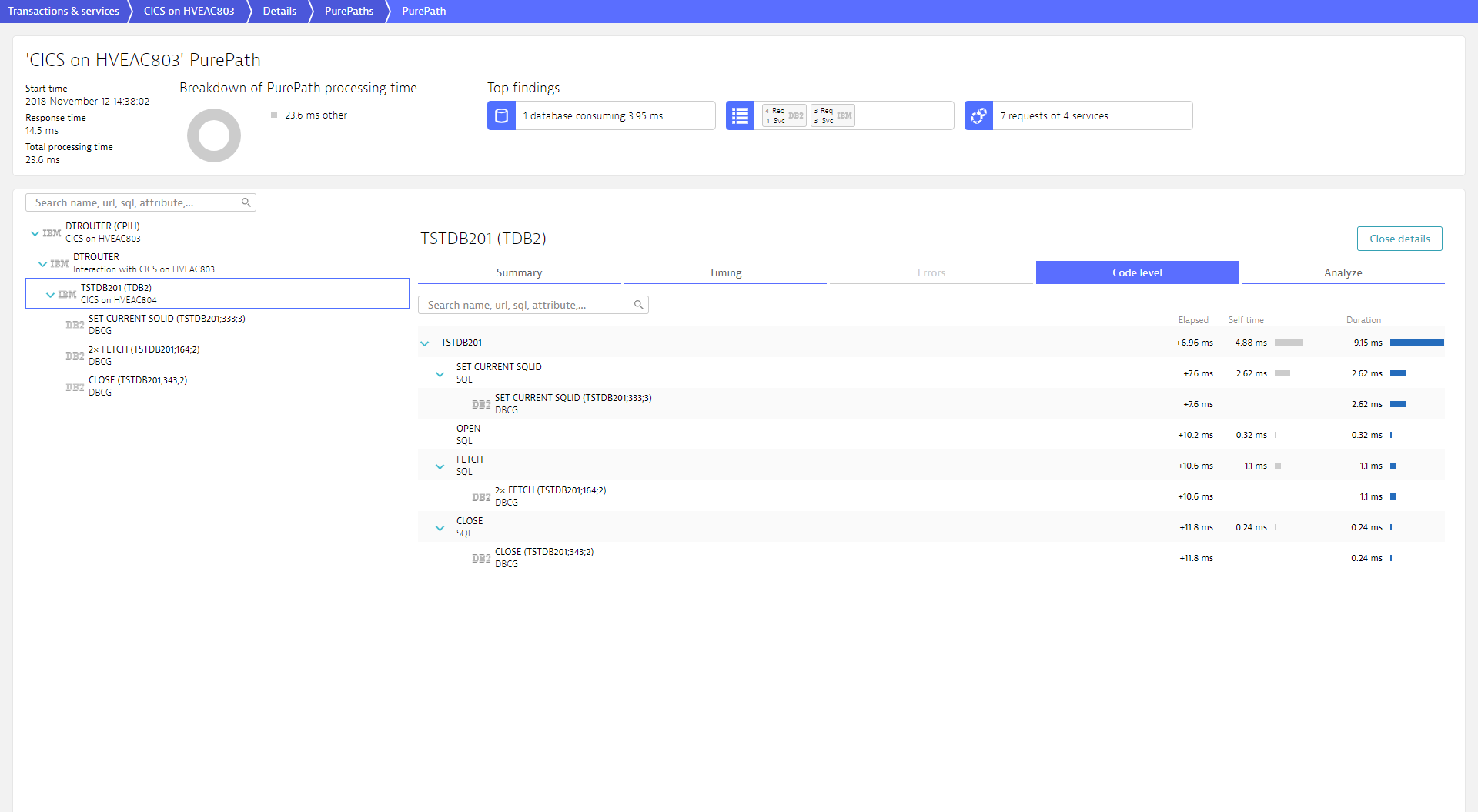The height and width of the screenshot is (812, 1478).
Task: Open the database finding icon
Action: pyautogui.click(x=501, y=115)
